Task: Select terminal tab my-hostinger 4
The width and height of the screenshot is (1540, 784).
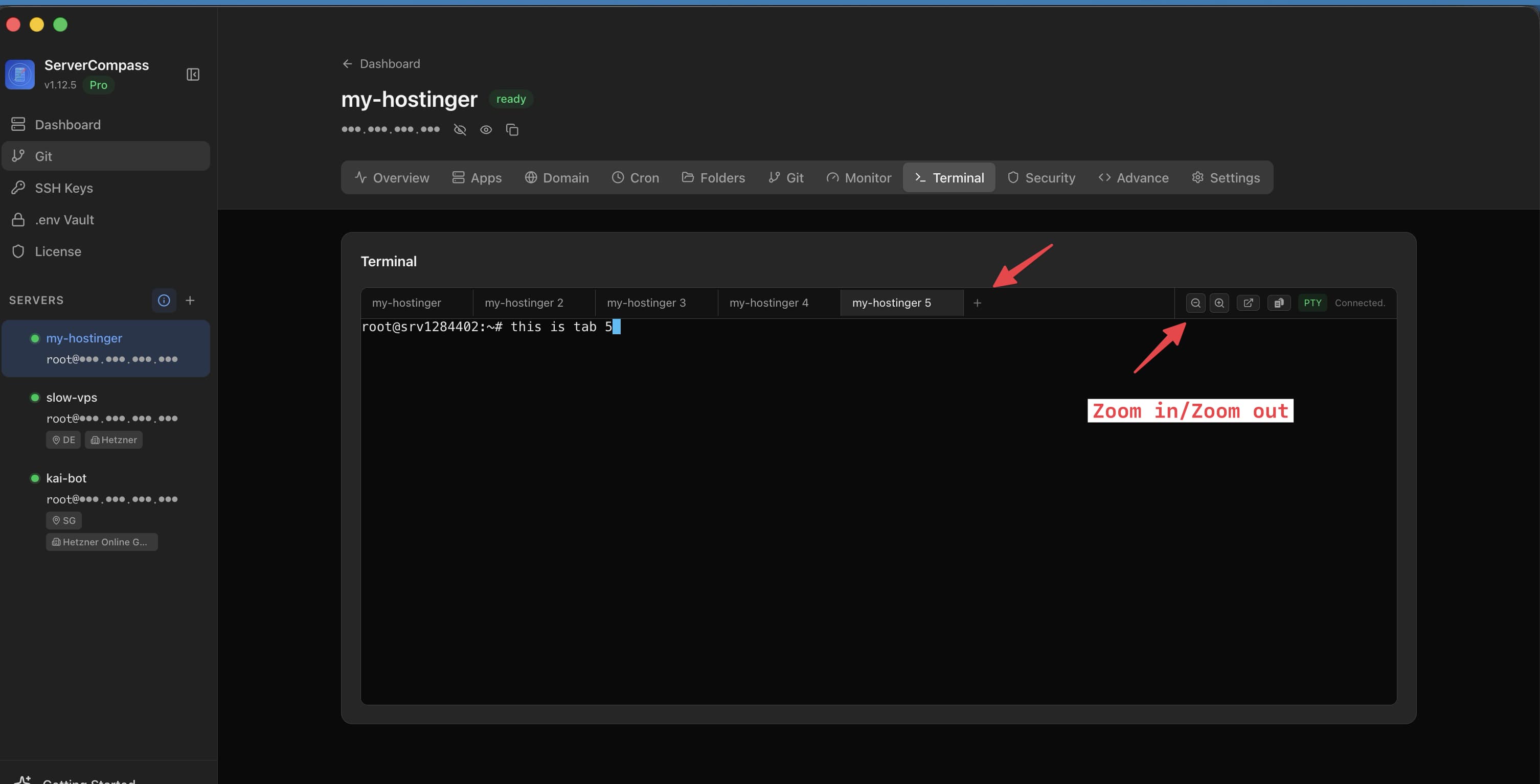Action: click(x=779, y=303)
